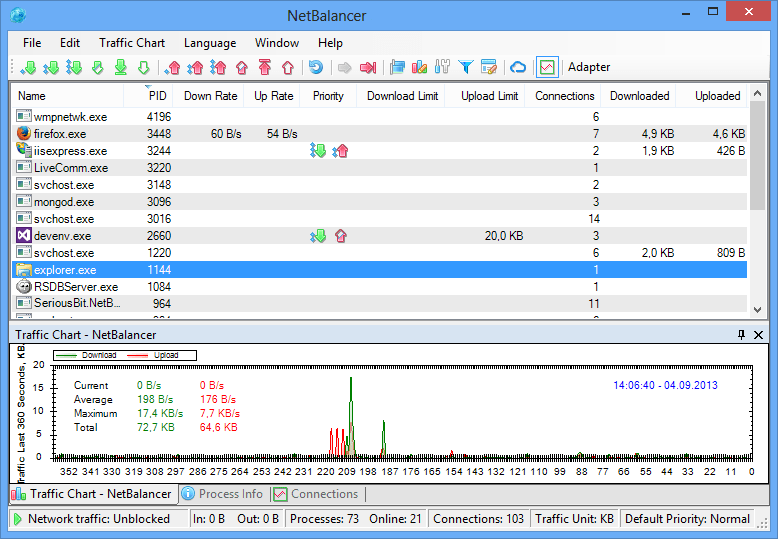Click the edit rules window-with-pencil icon
Screen dimensions: 778x539
pyautogui.click(x=489, y=67)
